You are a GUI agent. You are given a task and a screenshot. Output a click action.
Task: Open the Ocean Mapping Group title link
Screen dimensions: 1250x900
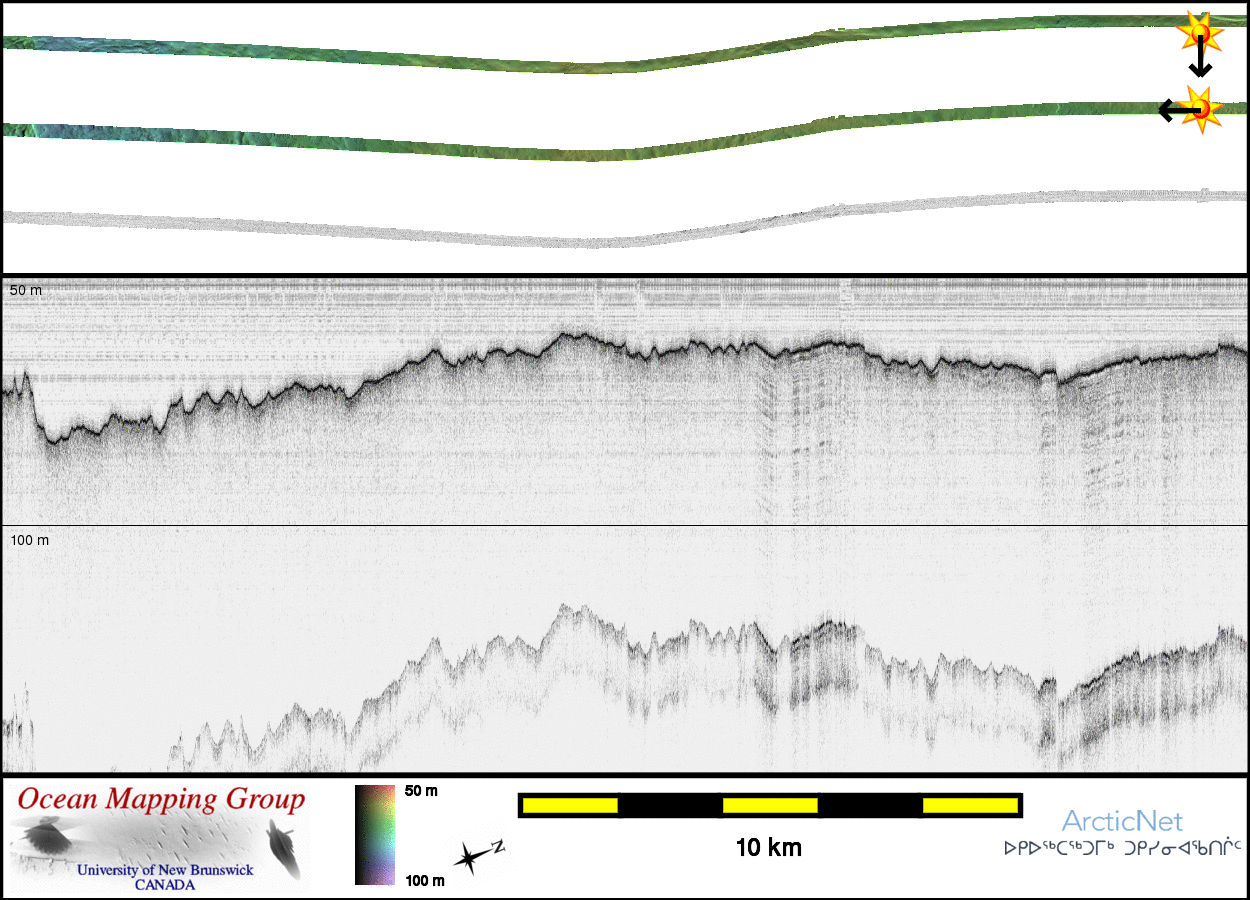[161, 800]
